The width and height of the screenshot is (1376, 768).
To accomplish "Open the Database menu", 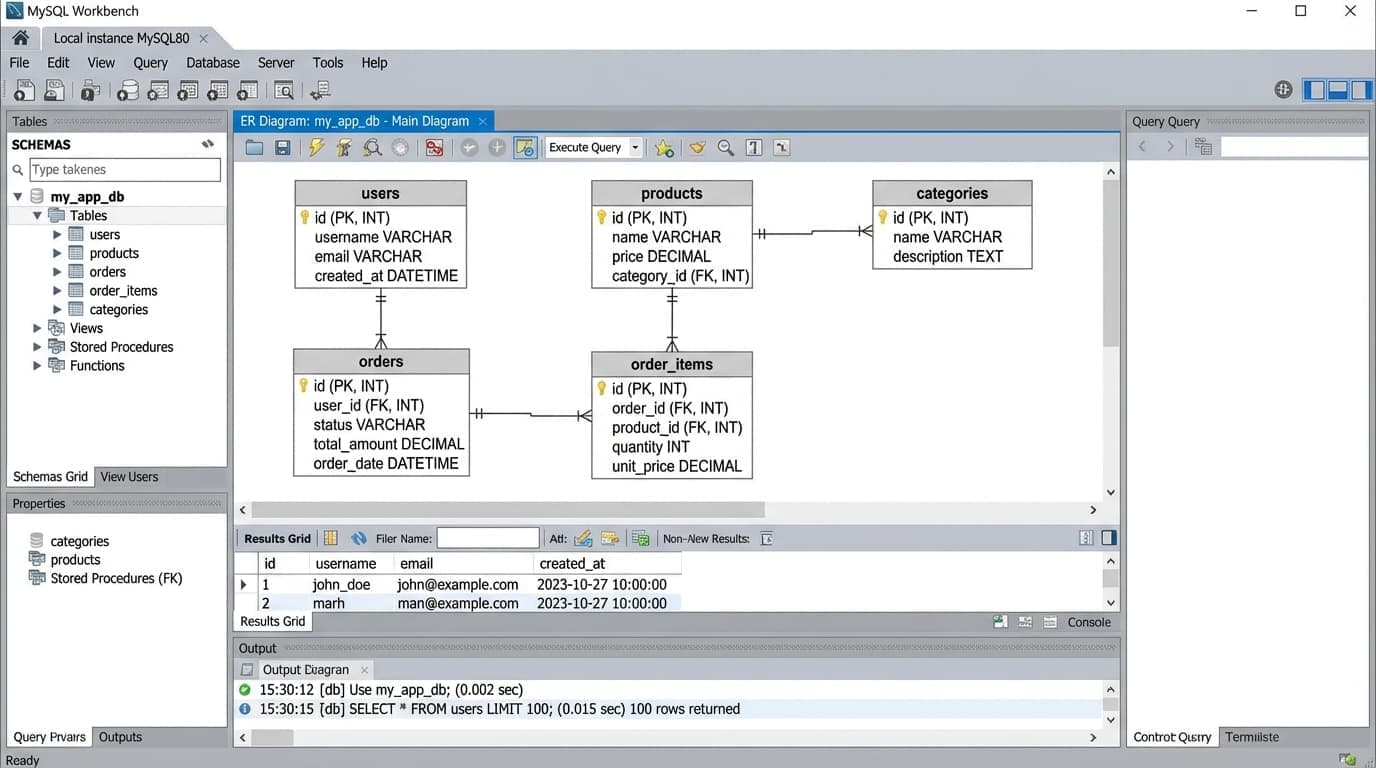I will (213, 62).
